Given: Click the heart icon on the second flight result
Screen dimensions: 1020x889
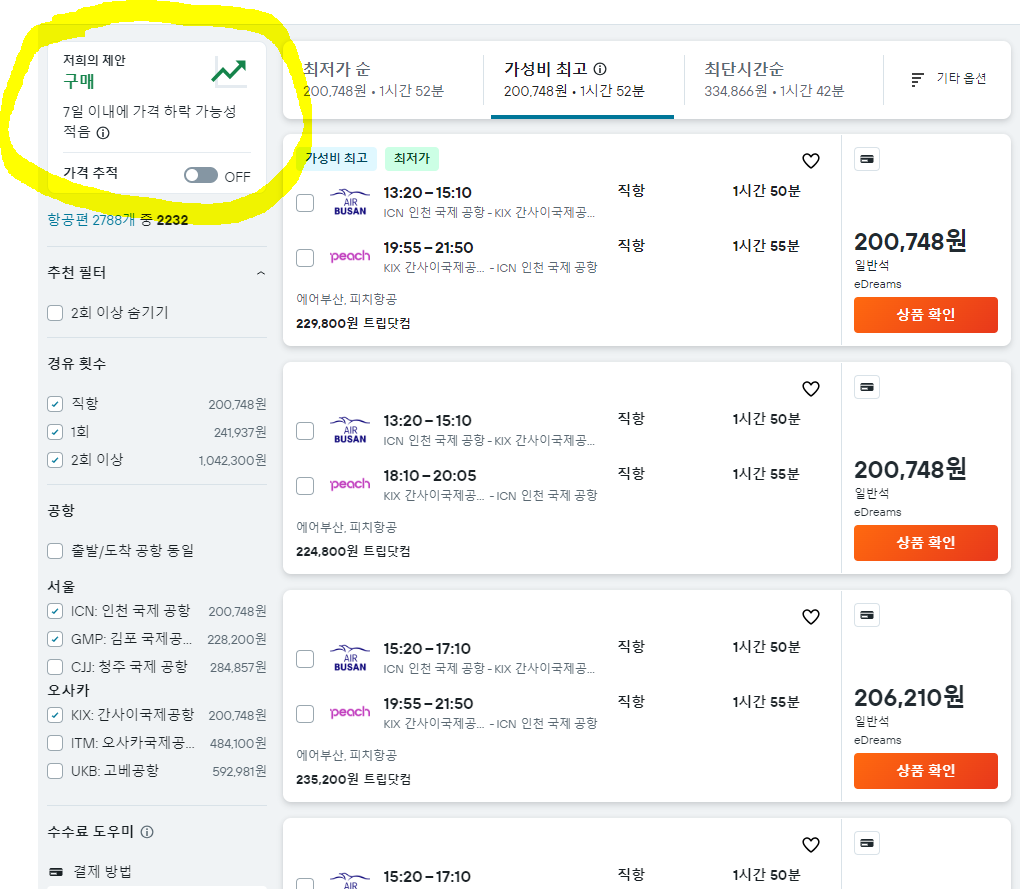Looking at the screenshot, I should coord(810,389).
